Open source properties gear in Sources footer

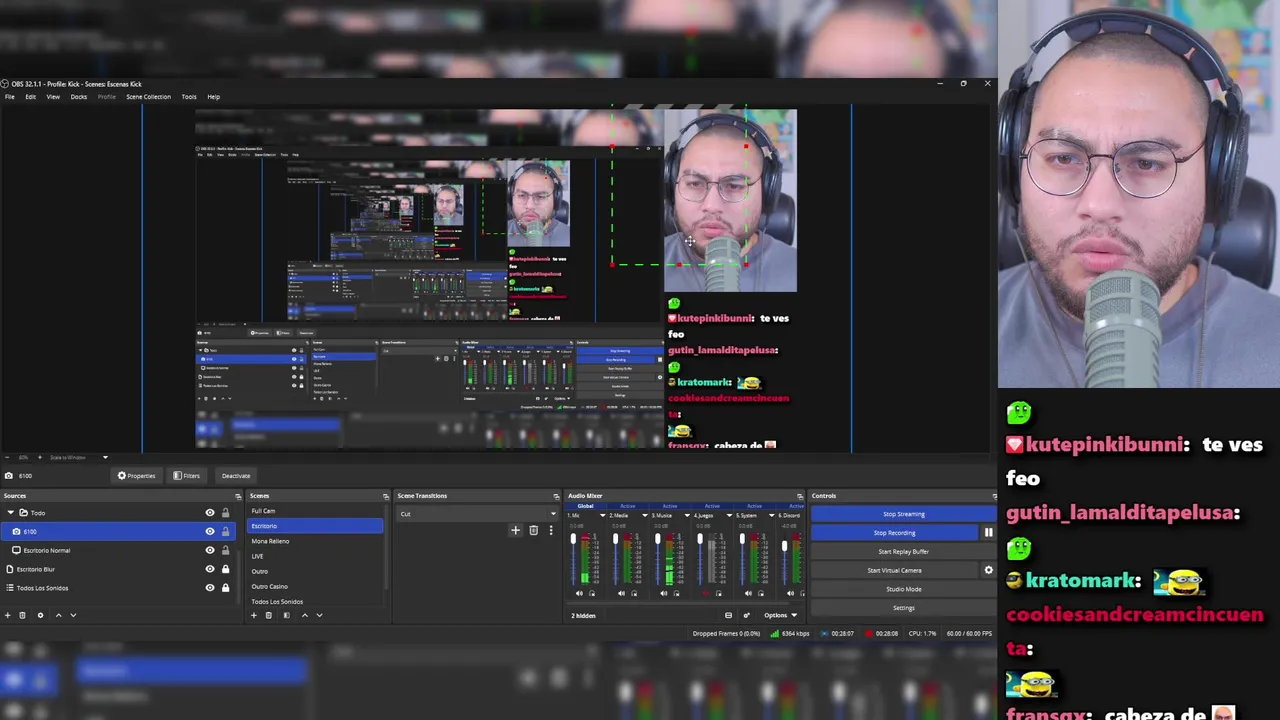pos(40,615)
